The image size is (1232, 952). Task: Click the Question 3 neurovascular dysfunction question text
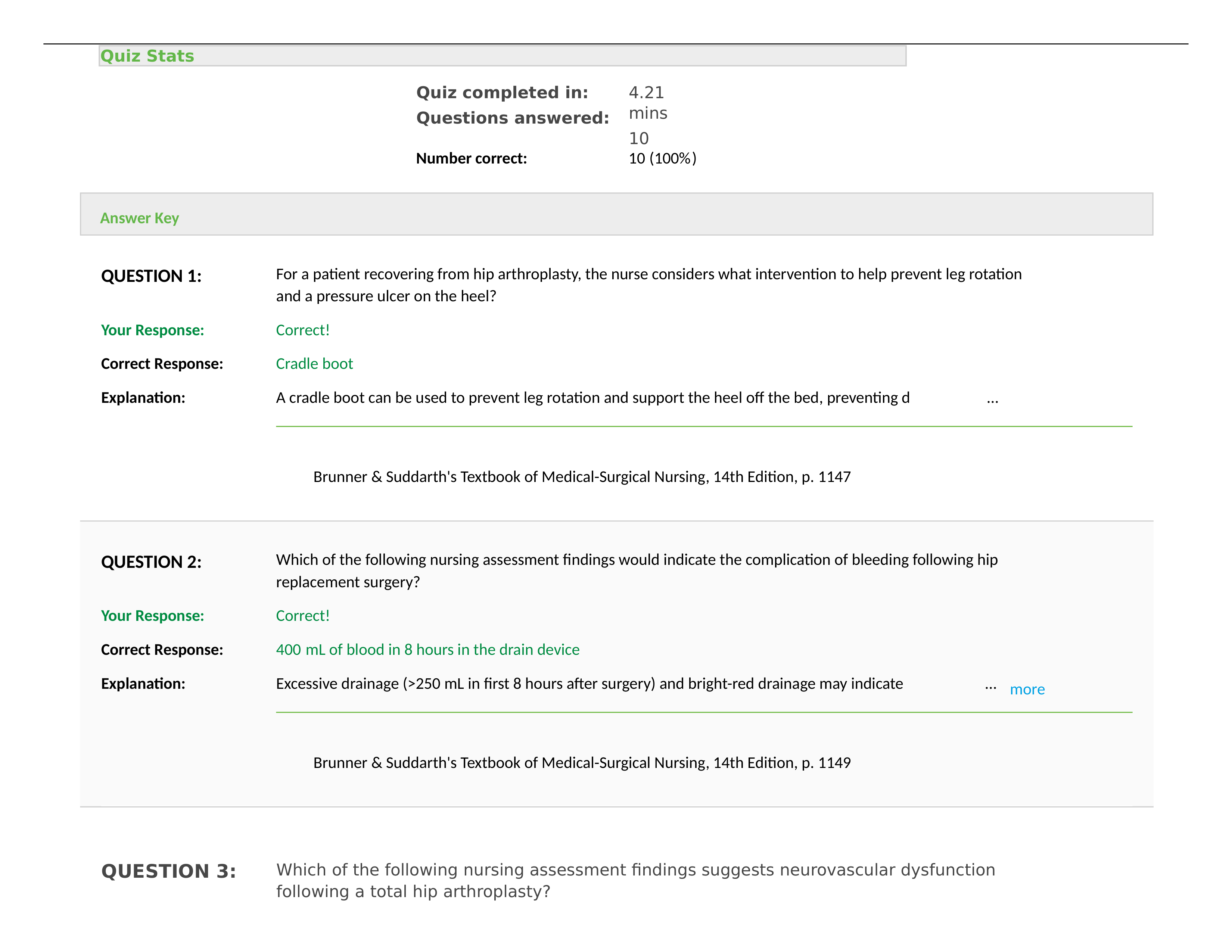636,880
